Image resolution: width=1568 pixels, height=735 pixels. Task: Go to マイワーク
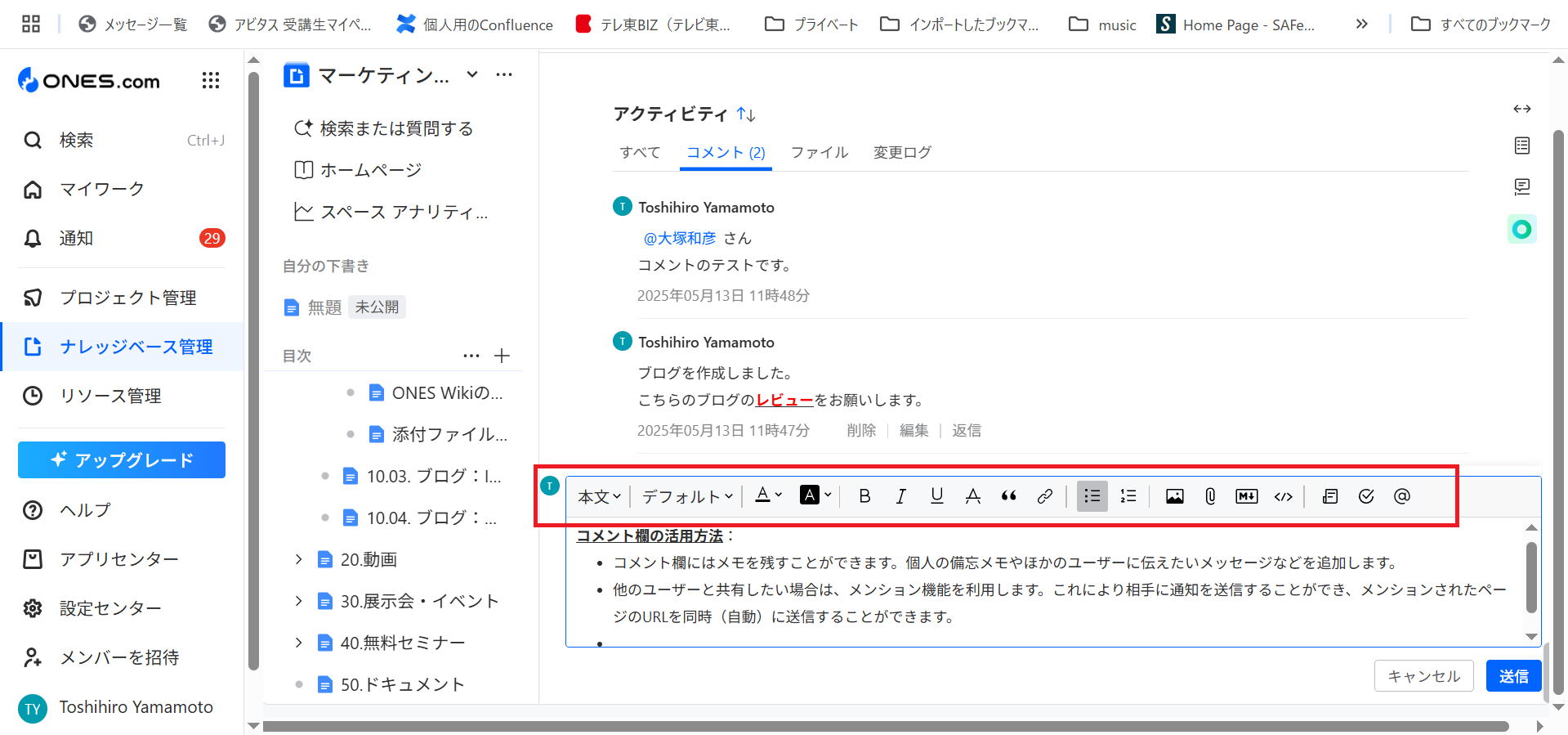pos(123,189)
